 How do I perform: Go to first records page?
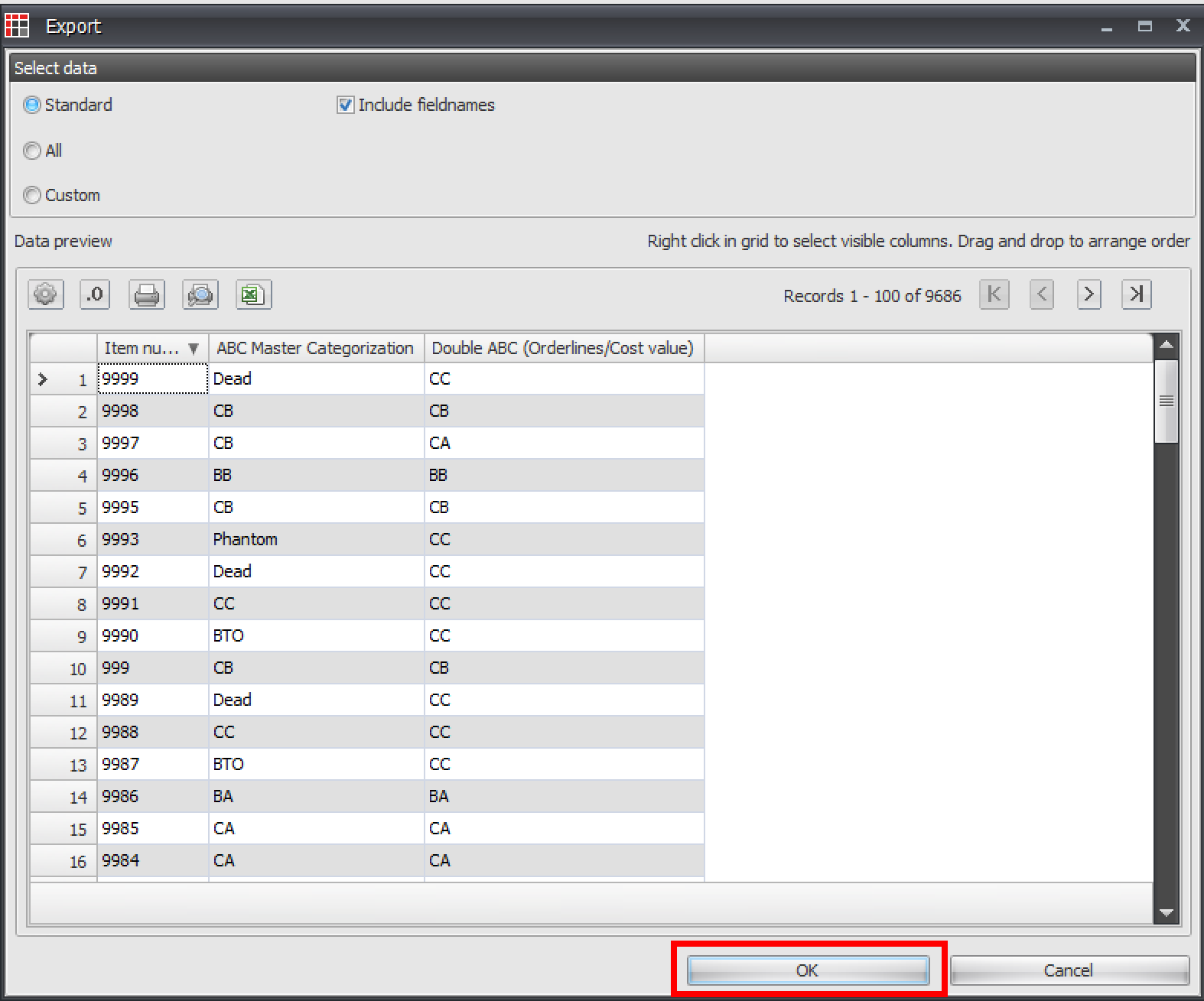pyautogui.click(x=994, y=294)
